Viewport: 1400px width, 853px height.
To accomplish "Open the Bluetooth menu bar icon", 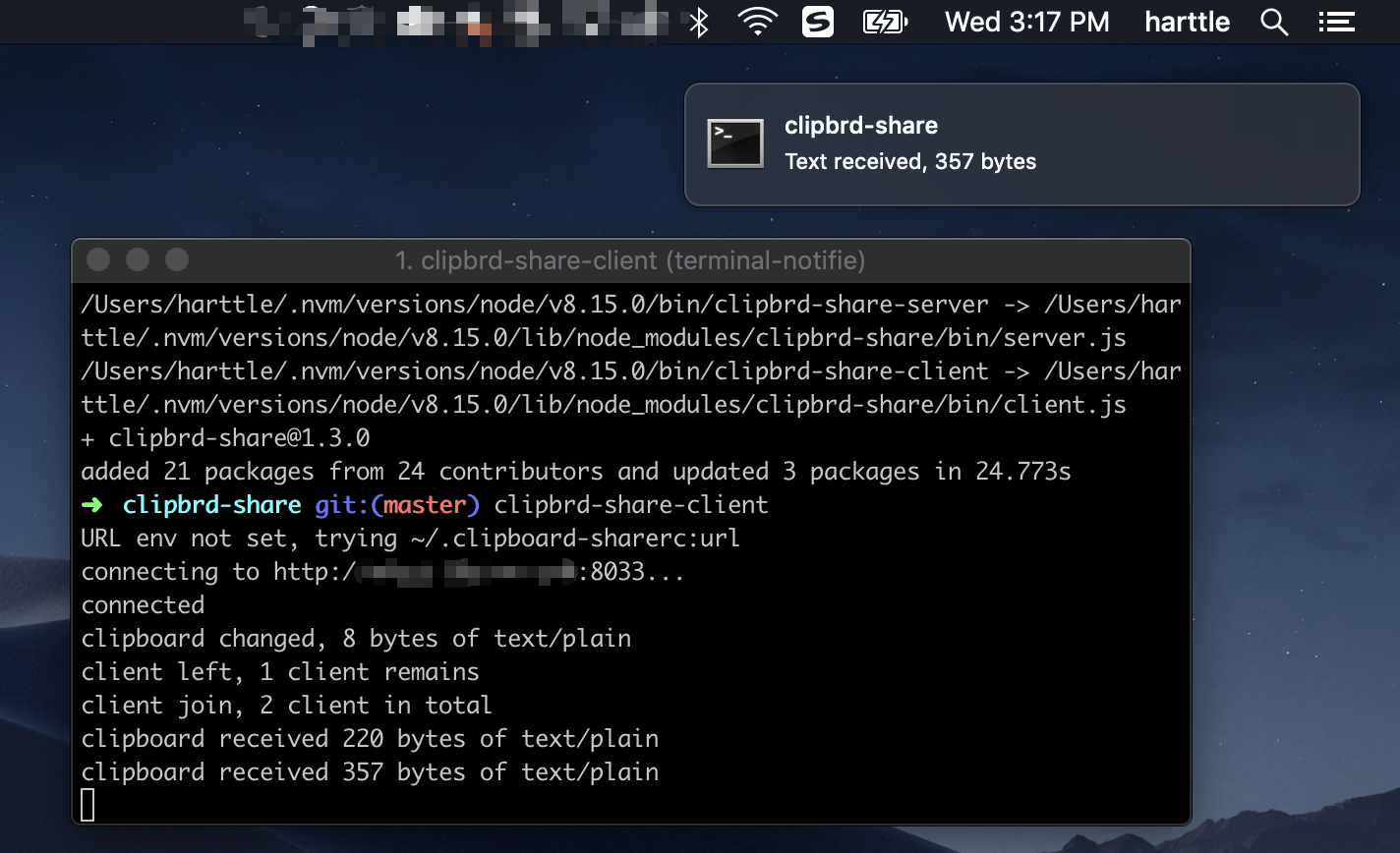I will [698, 22].
